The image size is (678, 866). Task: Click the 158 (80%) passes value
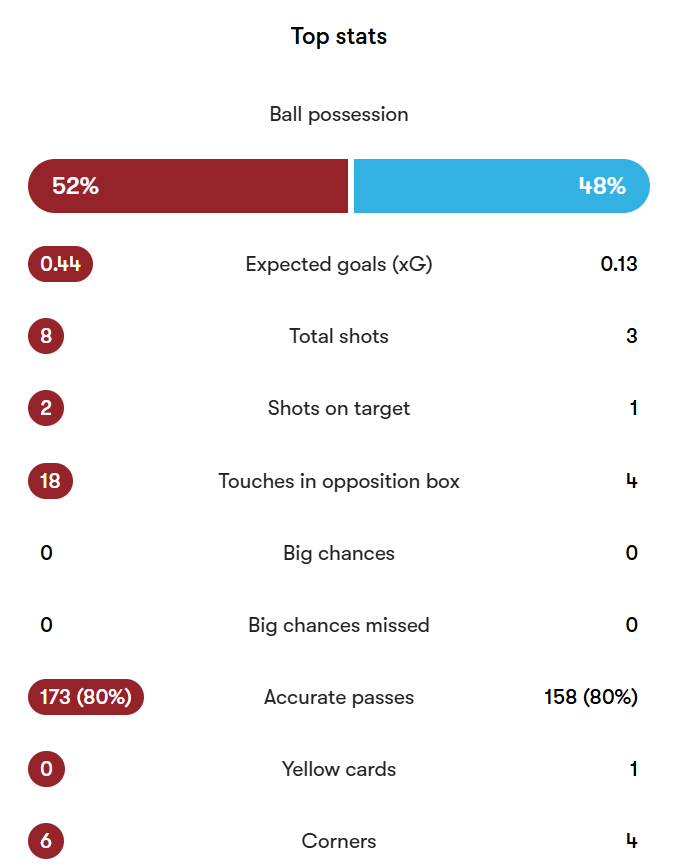click(591, 697)
